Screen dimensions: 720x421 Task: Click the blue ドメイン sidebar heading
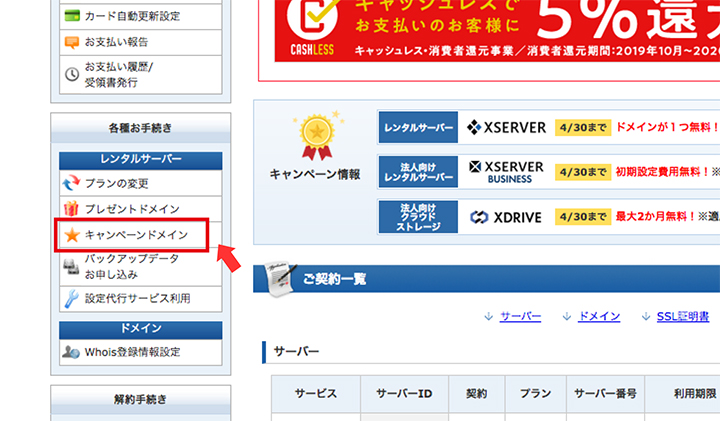pyautogui.click(x=141, y=330)
